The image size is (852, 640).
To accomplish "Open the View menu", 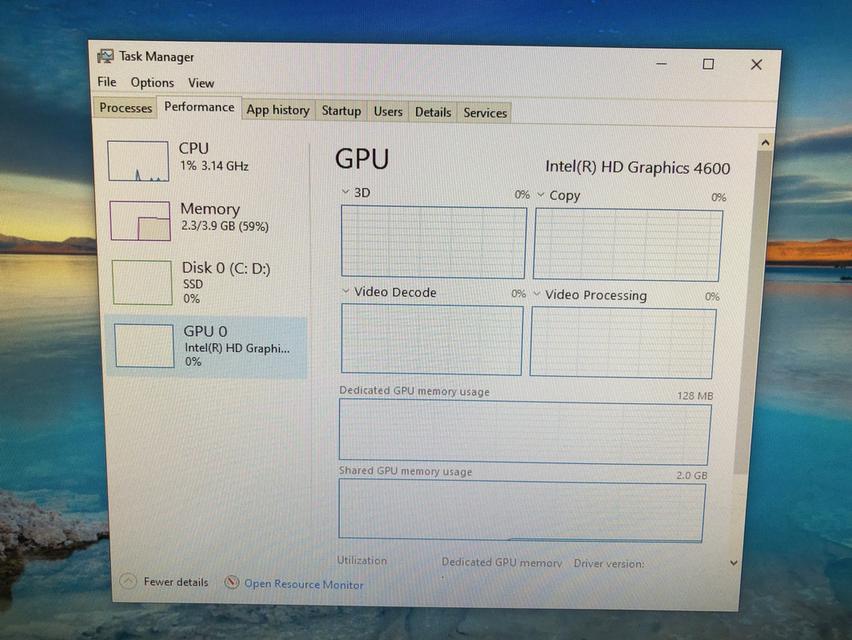I will click(201, 83).
